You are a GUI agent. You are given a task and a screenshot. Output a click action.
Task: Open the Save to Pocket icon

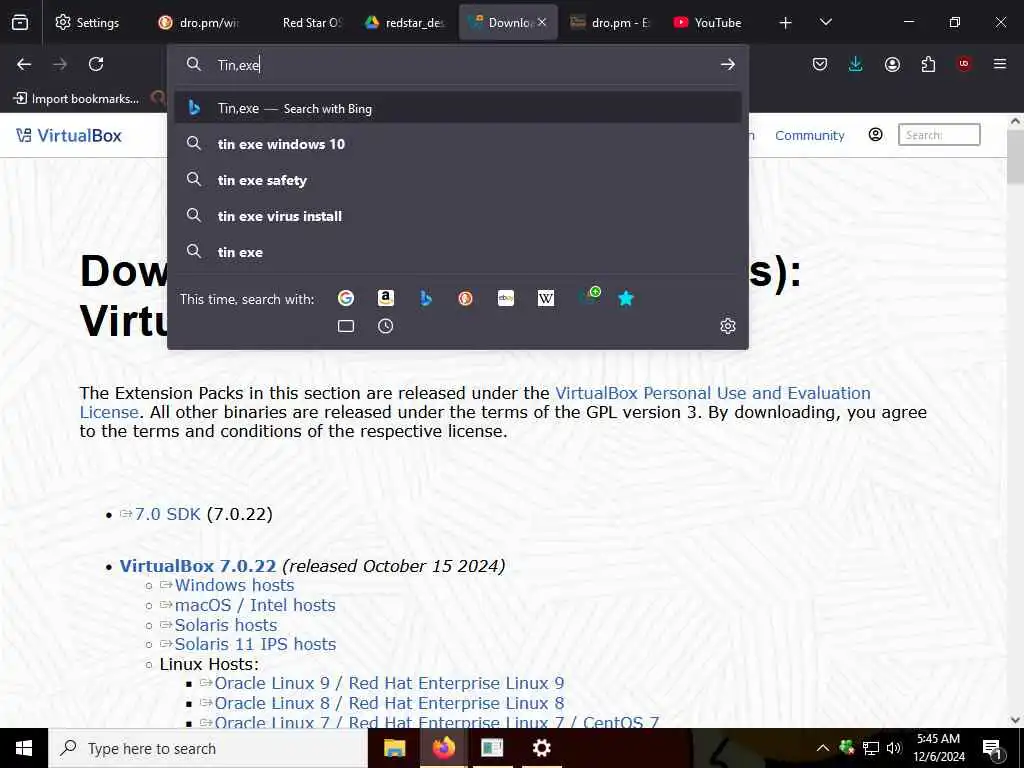coord(820,64)
